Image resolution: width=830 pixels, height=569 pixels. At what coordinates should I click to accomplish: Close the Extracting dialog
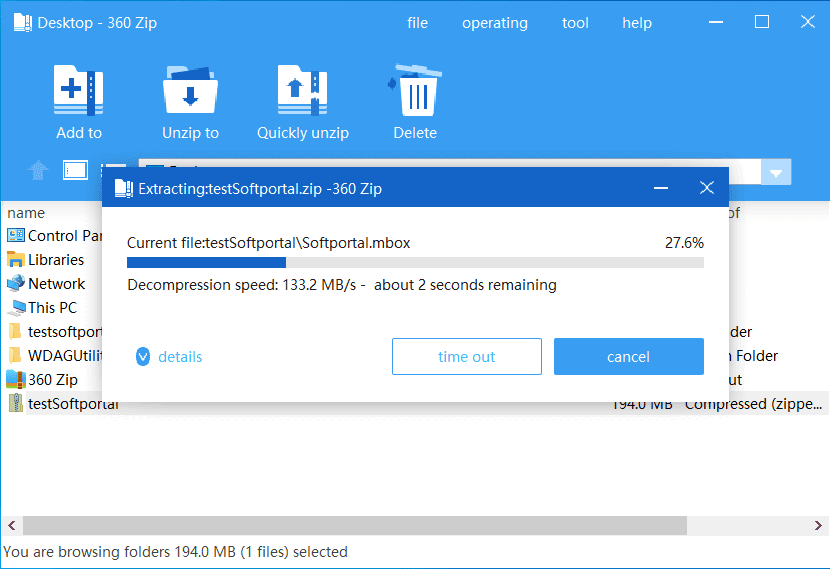pyautogui.click(x=707, y=188)
